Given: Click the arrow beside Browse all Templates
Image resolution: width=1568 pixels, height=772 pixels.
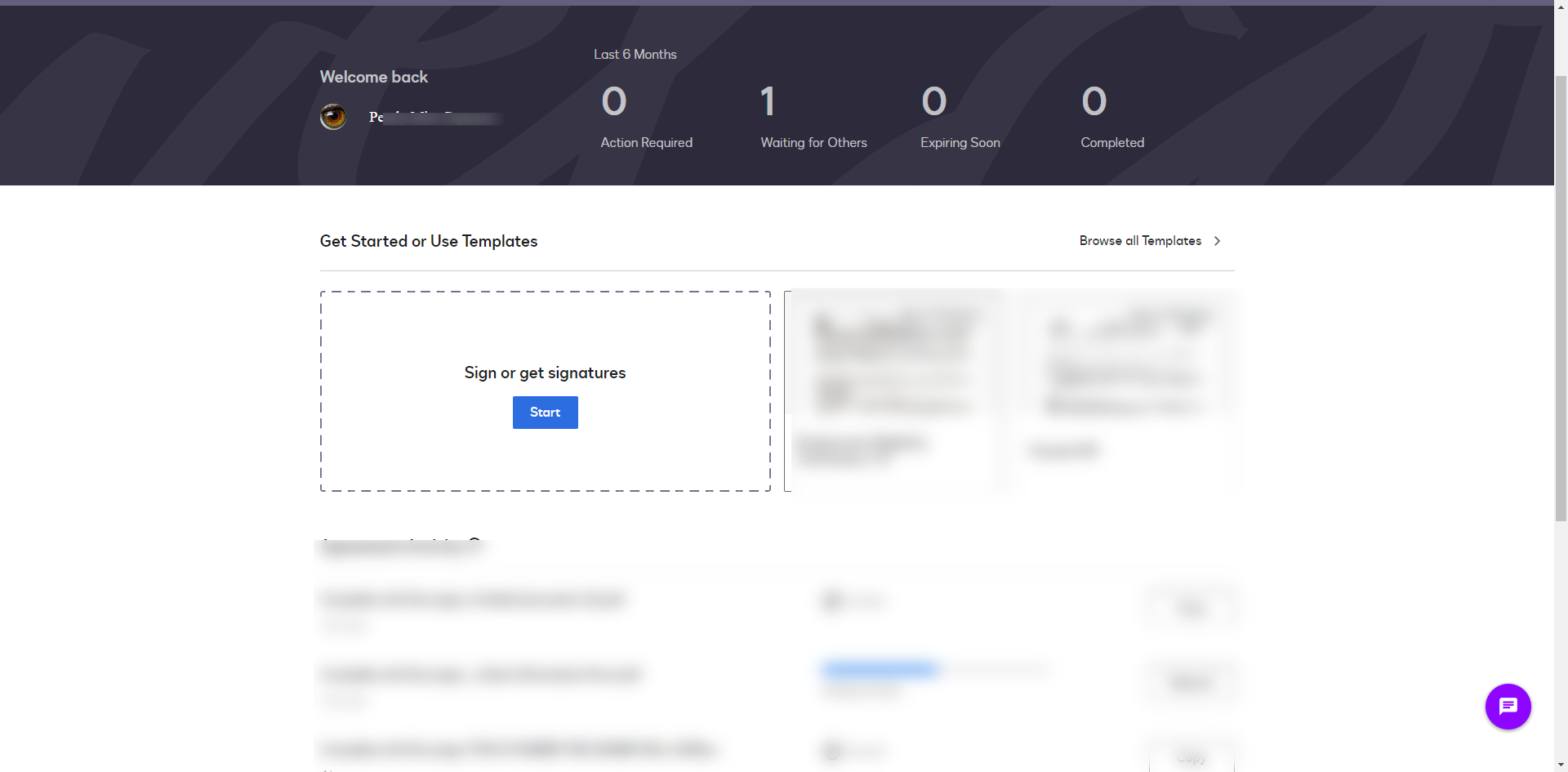Looking at the screenshot, I should click(1217, 241).
